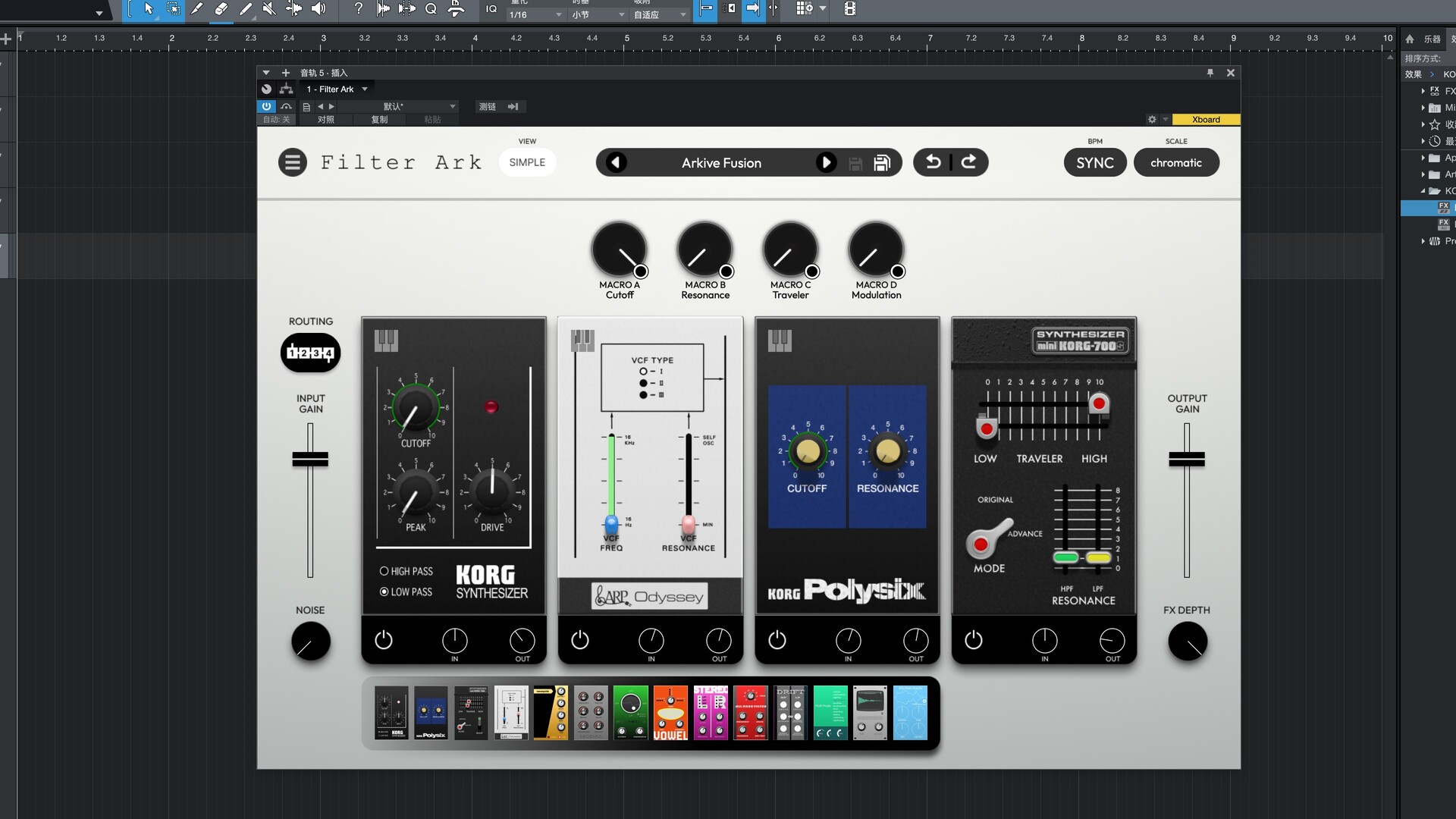Open the Filter Ark hamburger menu
Viewport: 1456px width, 819px height.
pos(292,162)
